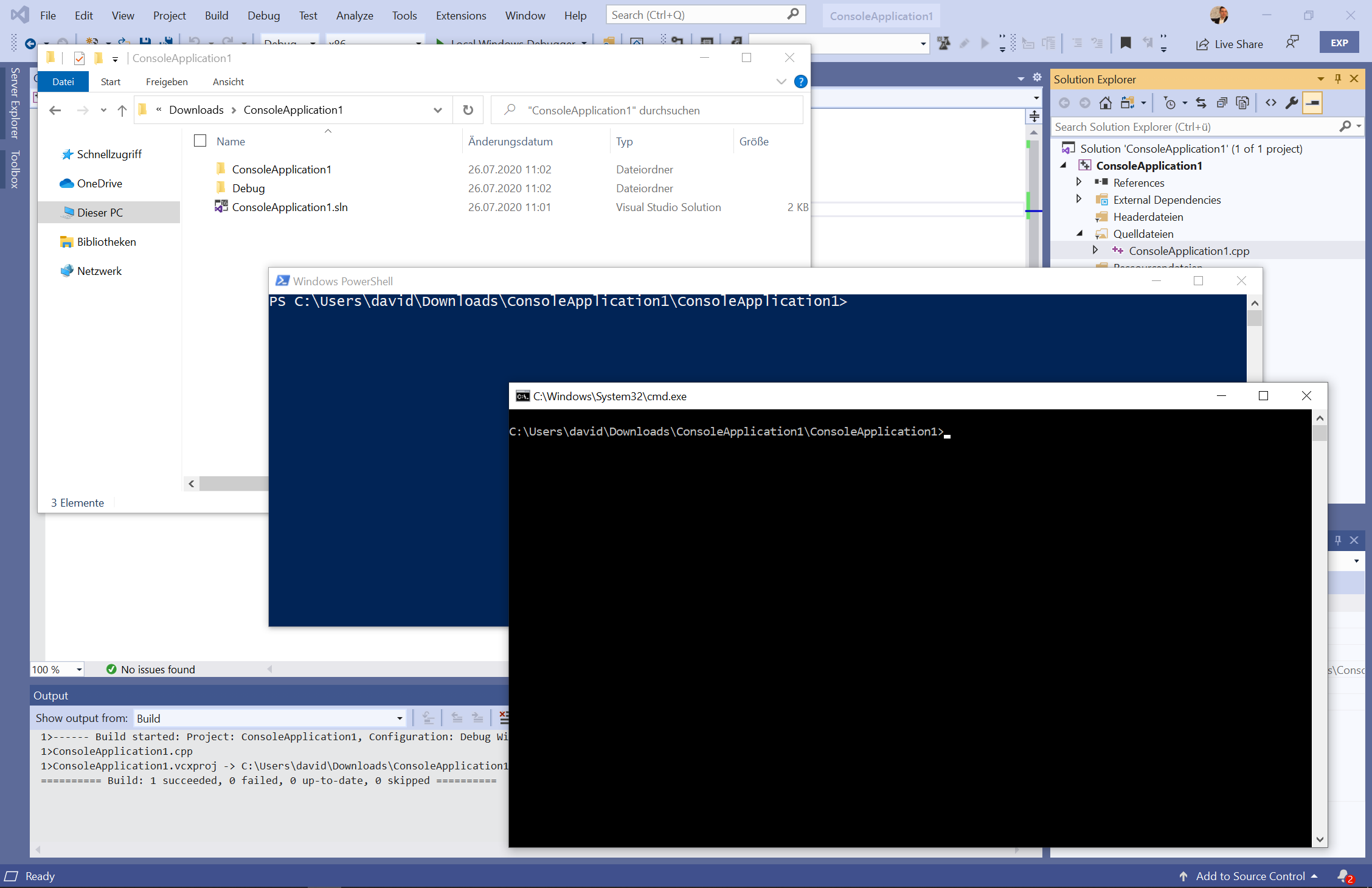
Task: Click the File Explorer horizontal scrollbar thumb
Action: [x=234, y=484]
